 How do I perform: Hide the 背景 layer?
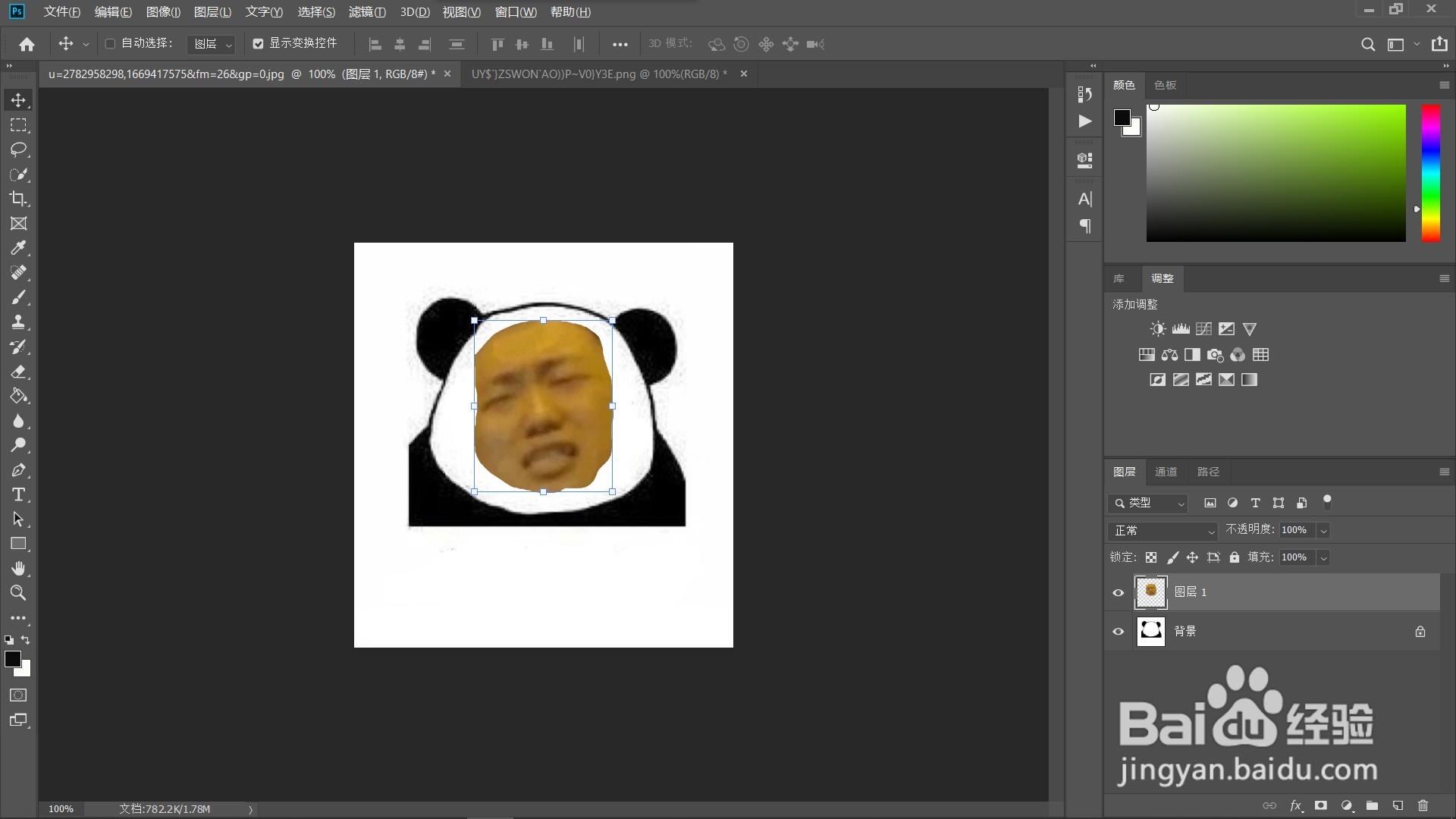[1118, 631]
